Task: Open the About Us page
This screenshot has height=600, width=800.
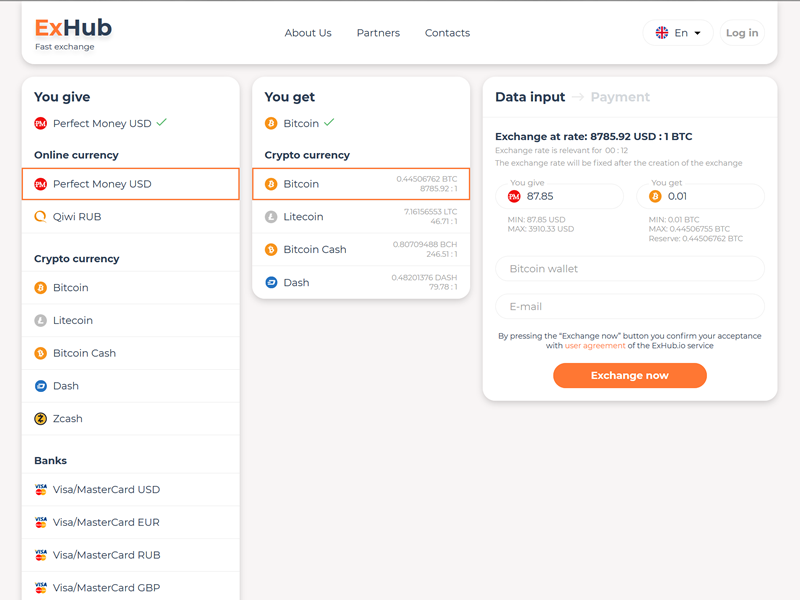Action: pos(308,33)
